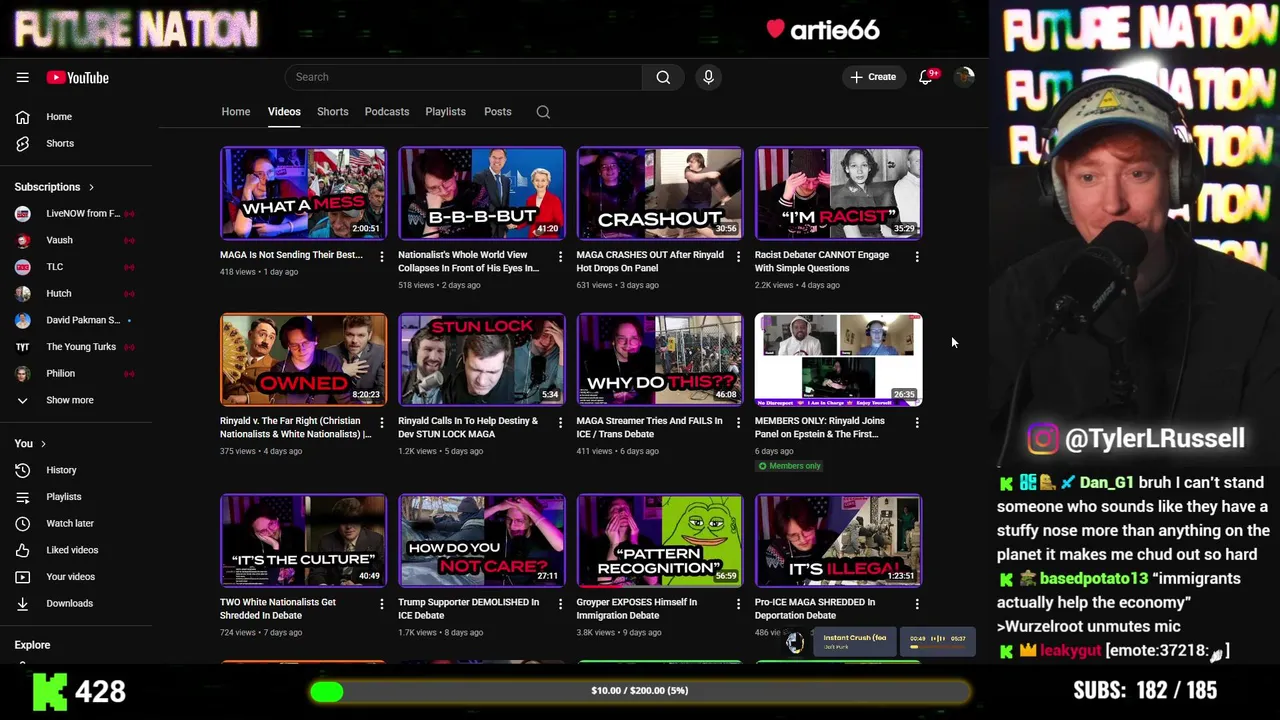Open options for 'MEMBERS ONLY: Rinyald Joins' video
Viewport: 1280px width, 720px height.
(x=917, y=423)
